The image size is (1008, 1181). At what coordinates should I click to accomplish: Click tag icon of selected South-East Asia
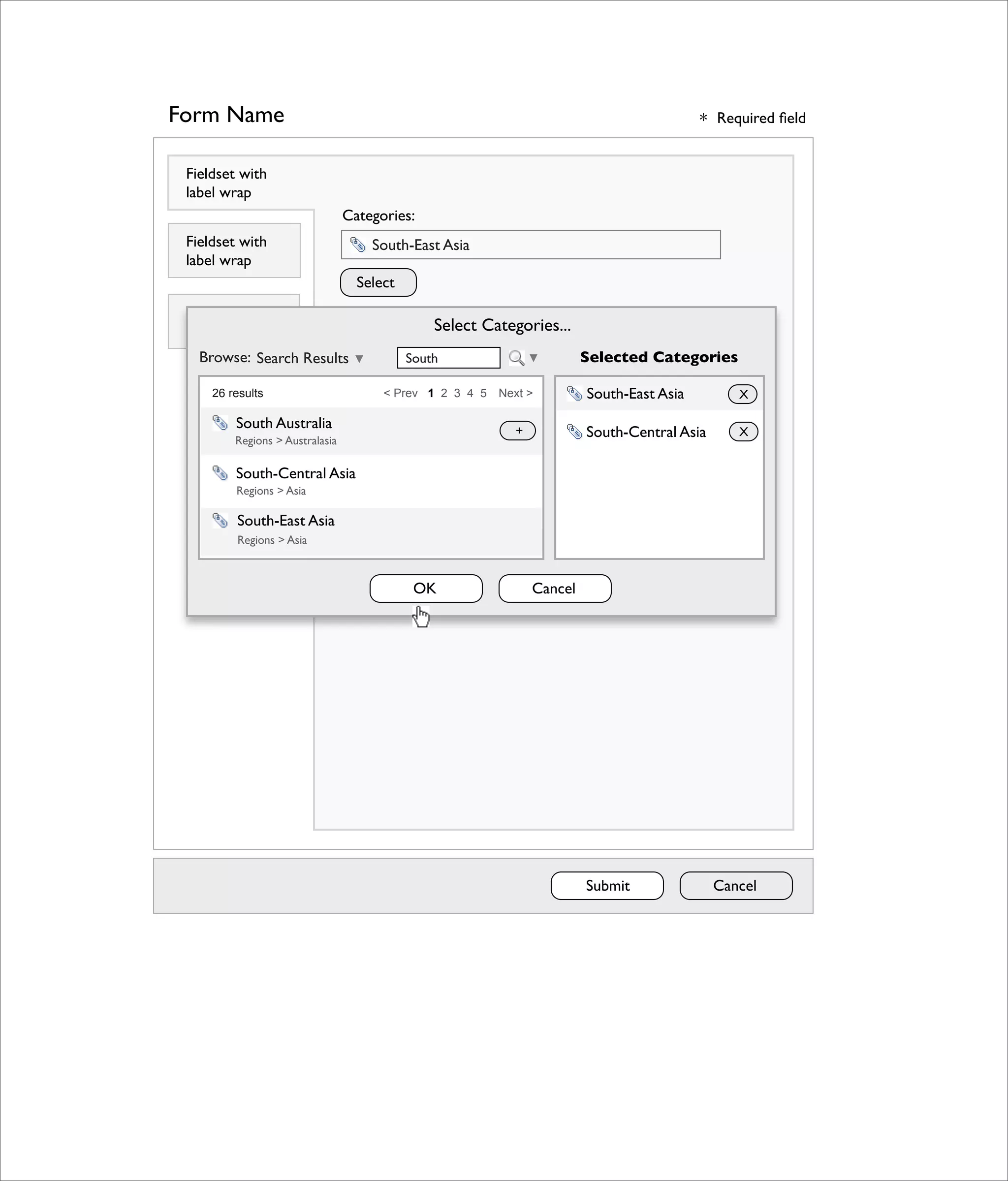point(574,393)
